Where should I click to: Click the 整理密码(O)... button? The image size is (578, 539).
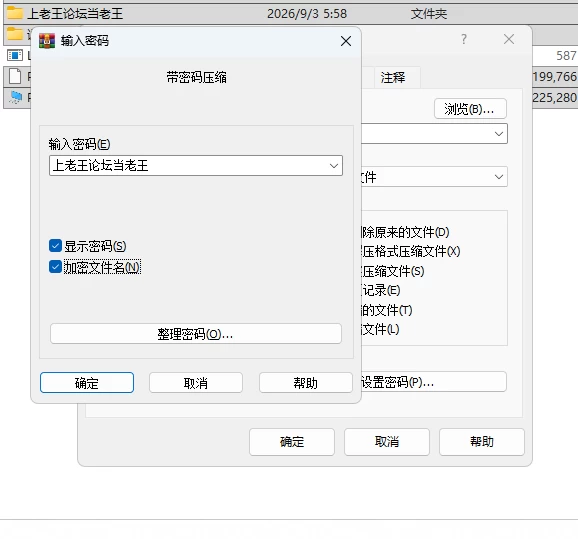196,334
